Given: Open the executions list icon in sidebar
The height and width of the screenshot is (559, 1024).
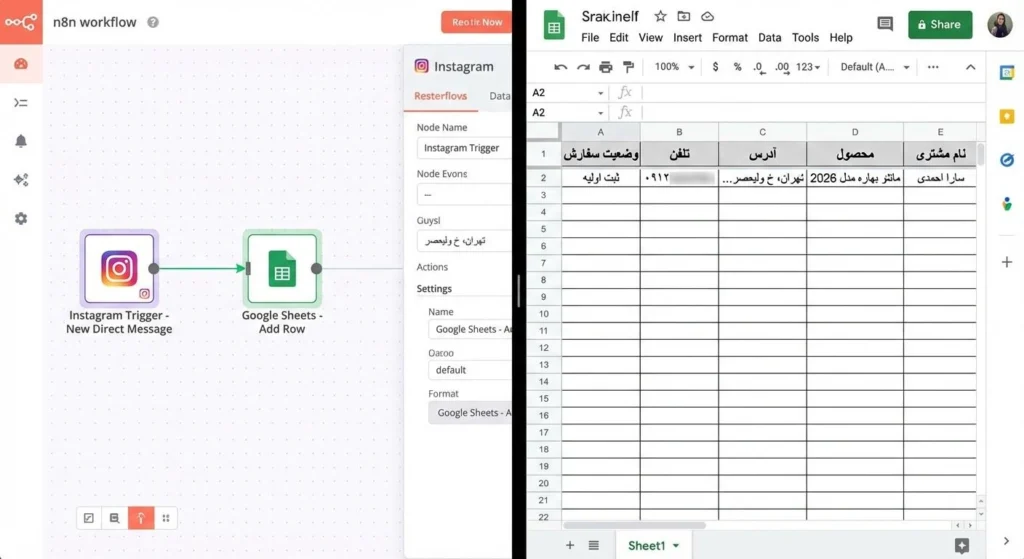Looking at the screenshot, I should click(x=21, y=103).
